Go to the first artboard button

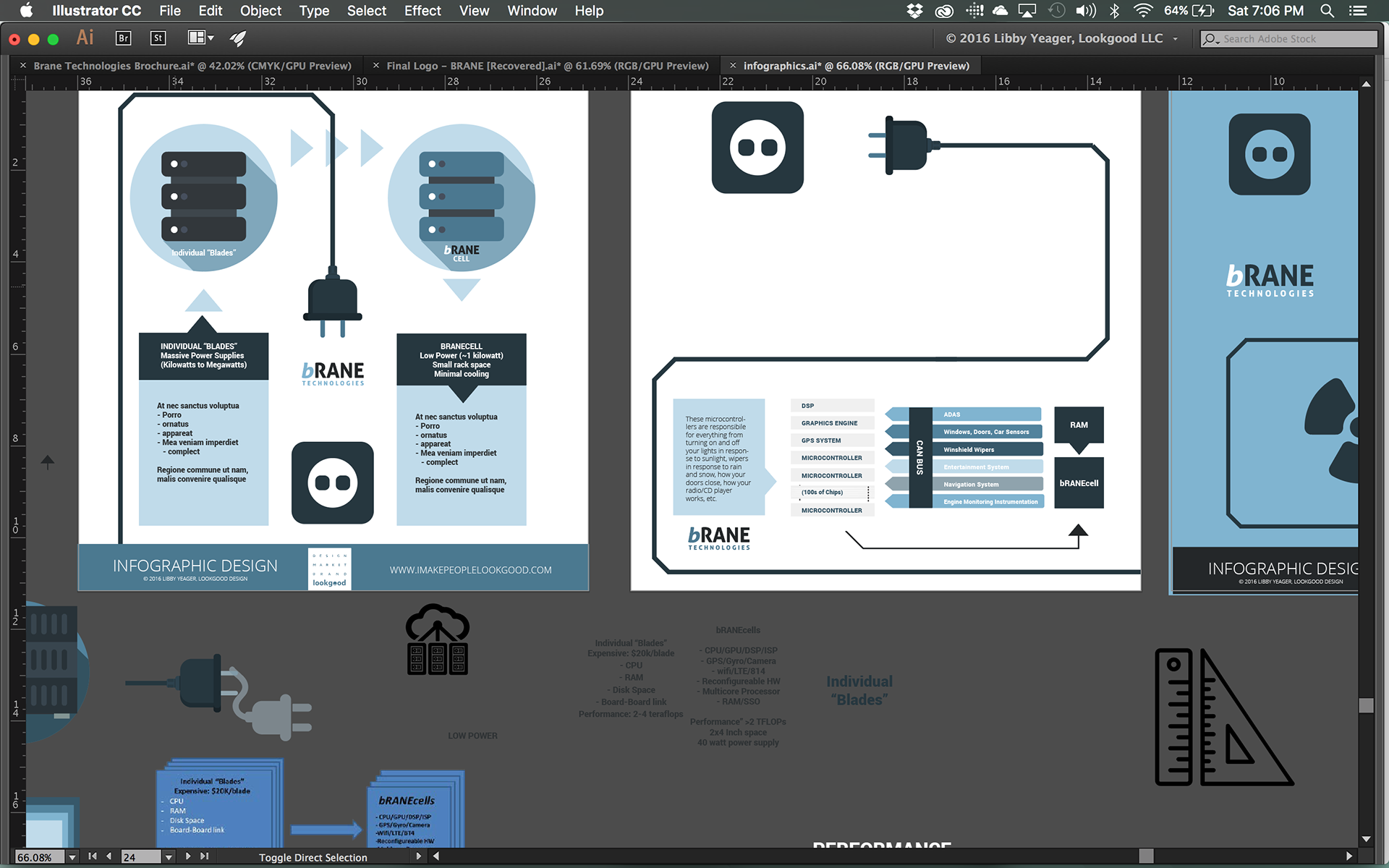(x=93, y=856)
